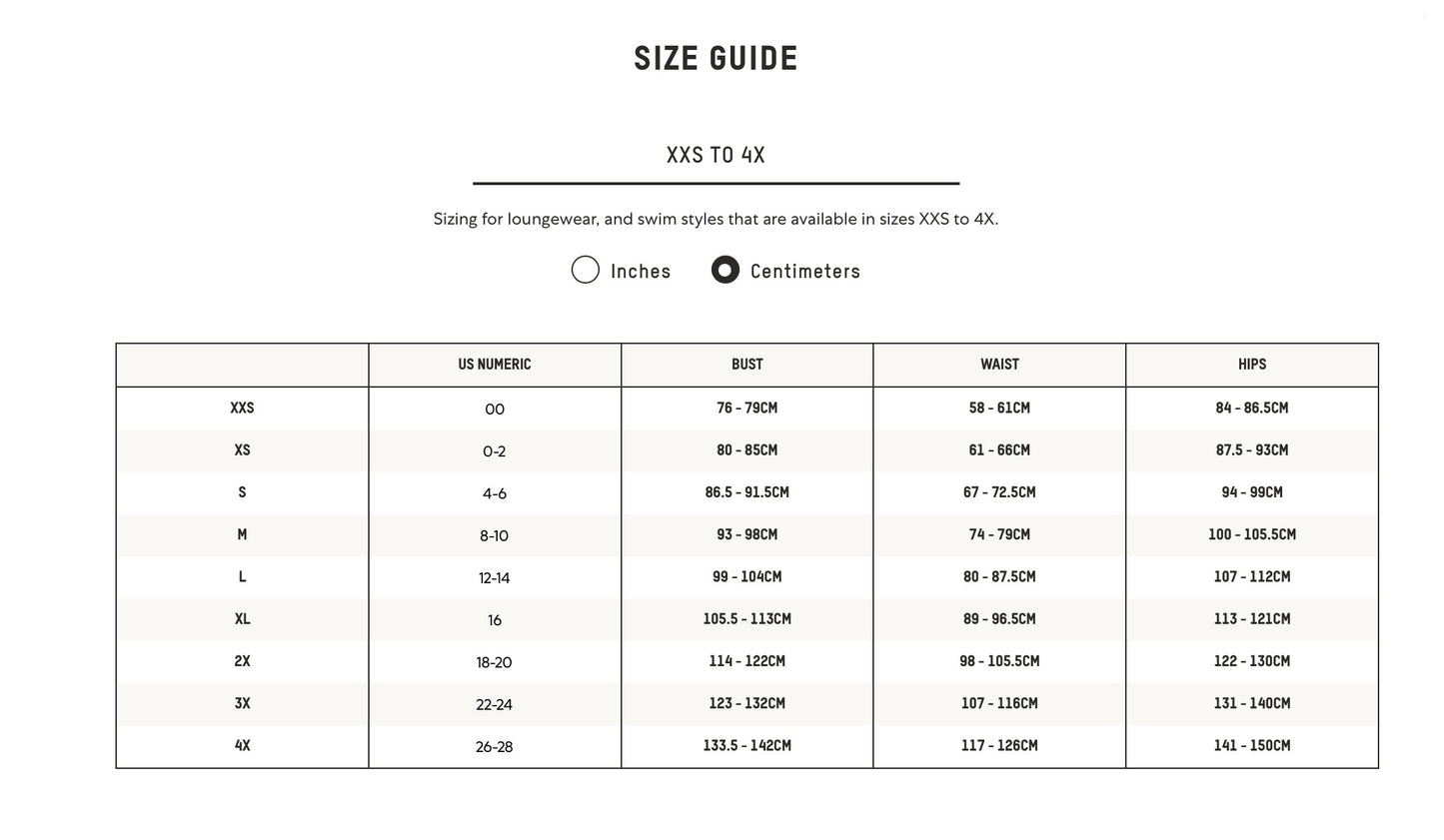
Task: Click the 86.5 - 91.5CM bust cell
Action: (746, 492)
